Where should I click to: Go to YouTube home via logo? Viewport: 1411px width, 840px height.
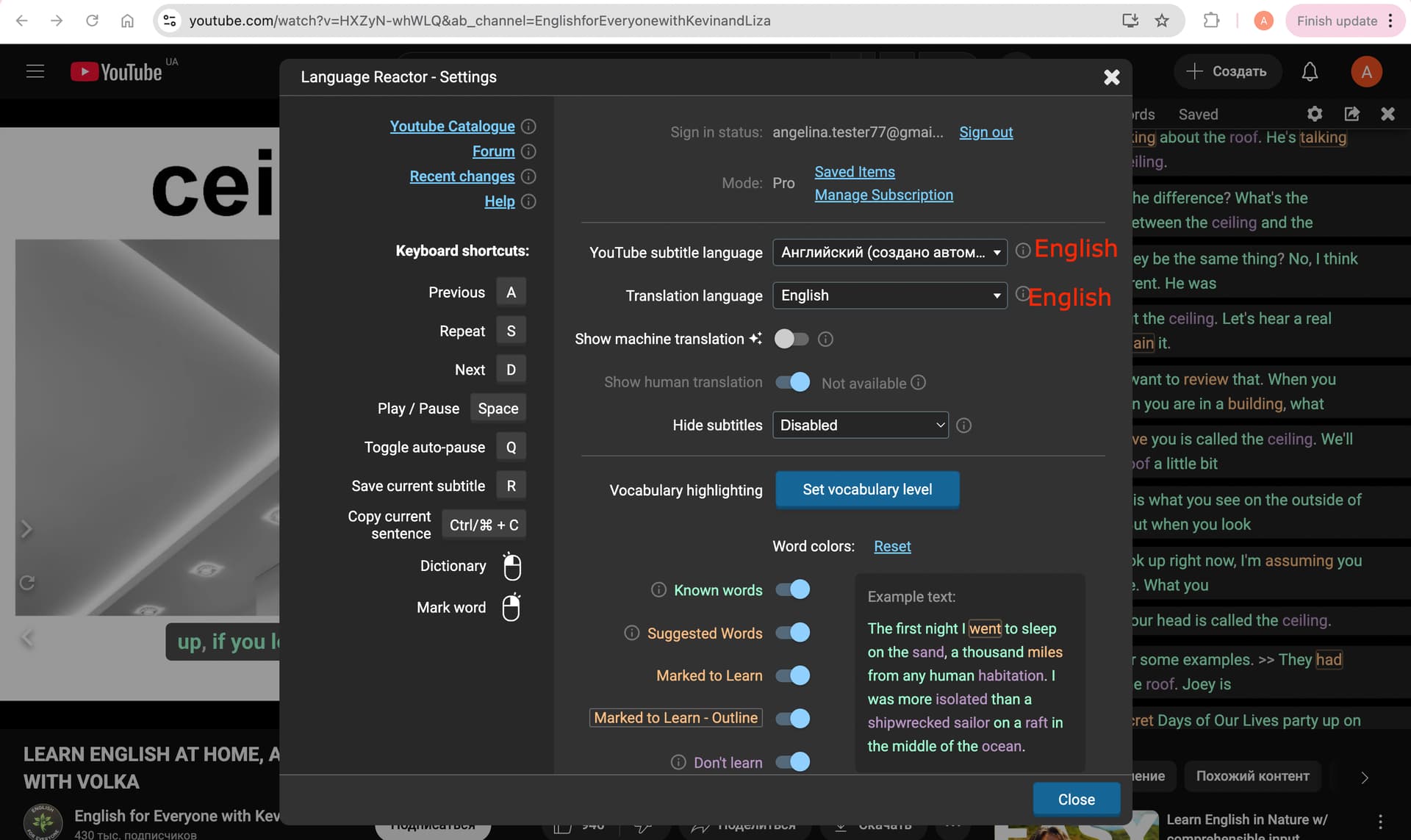coord(116,71)
